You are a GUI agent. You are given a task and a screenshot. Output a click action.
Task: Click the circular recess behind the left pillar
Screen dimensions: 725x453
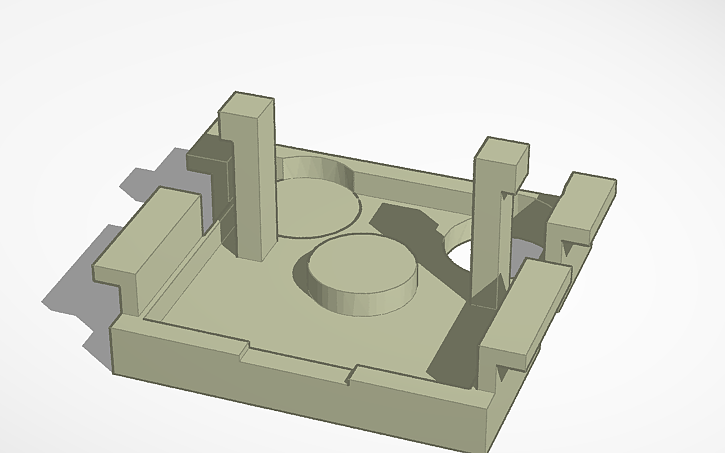(314, 205)
